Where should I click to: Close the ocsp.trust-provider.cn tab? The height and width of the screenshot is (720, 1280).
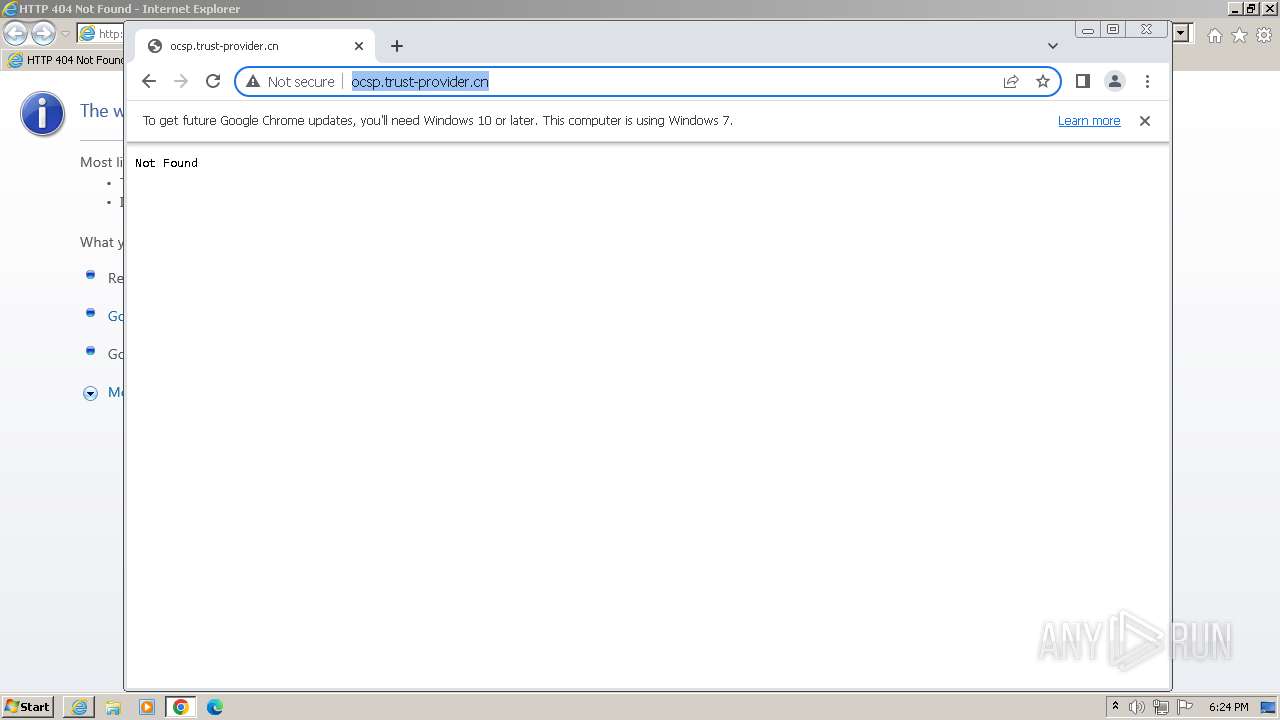click(x=359, y=46)
